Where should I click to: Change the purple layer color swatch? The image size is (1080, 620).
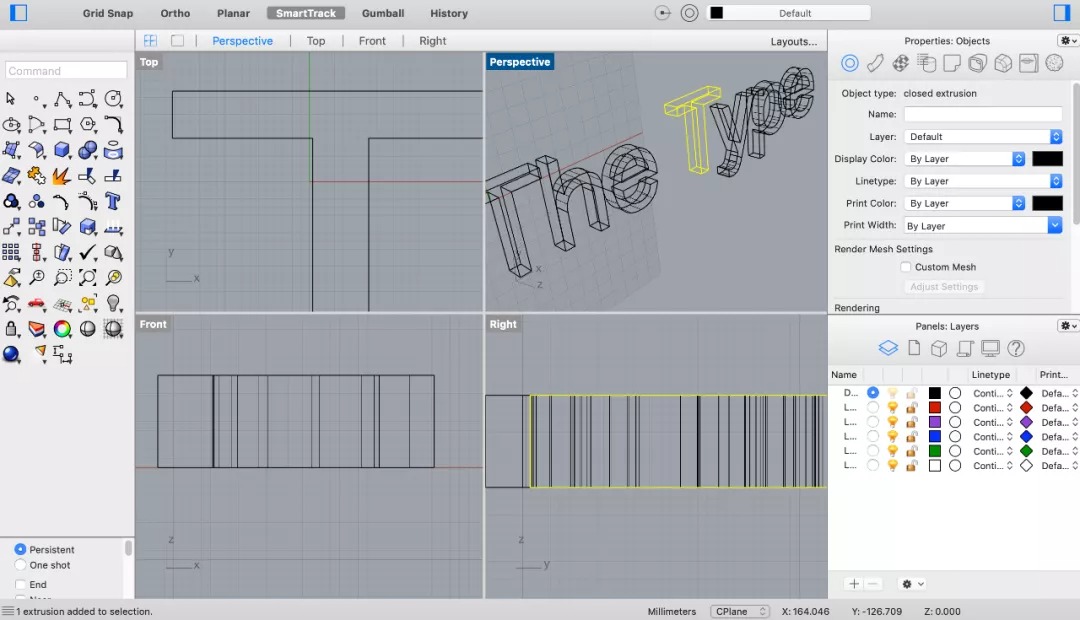(935, 422)
